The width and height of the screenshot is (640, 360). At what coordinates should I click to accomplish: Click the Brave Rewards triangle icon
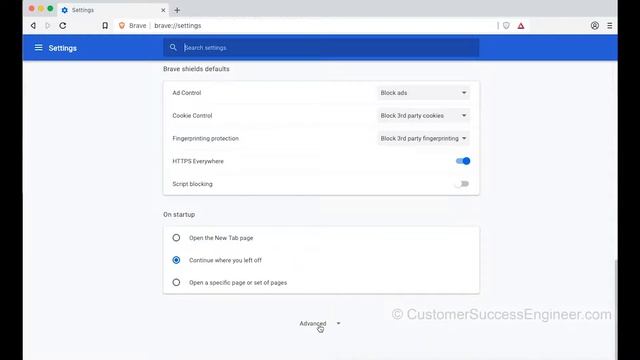pos(521,26)
